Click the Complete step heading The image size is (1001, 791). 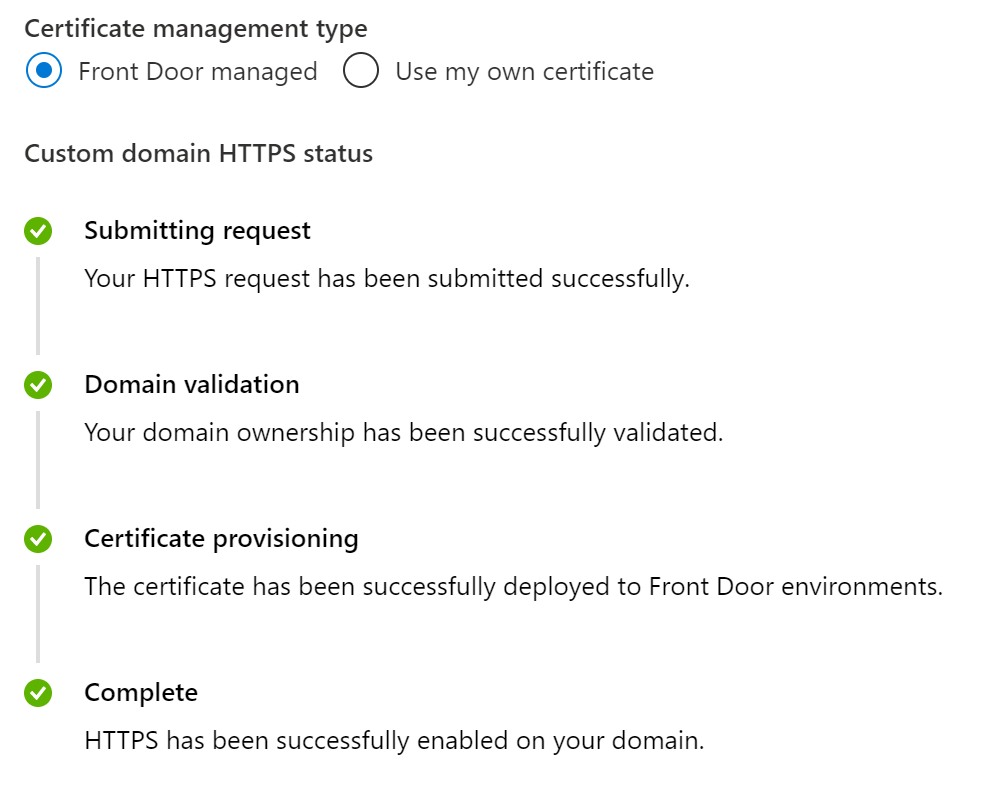(x=141, y=693)
